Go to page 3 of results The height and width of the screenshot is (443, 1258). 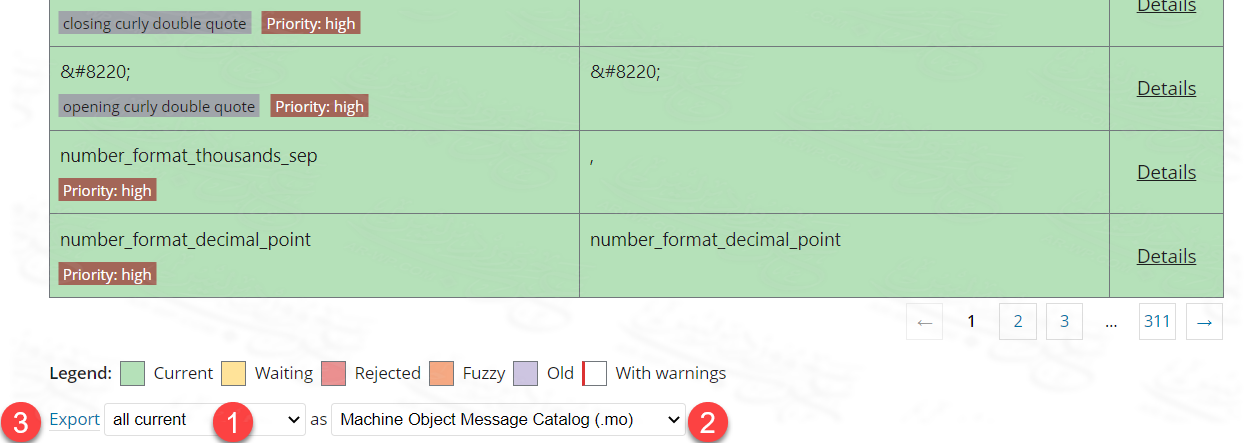click(x=1064, y=322)
